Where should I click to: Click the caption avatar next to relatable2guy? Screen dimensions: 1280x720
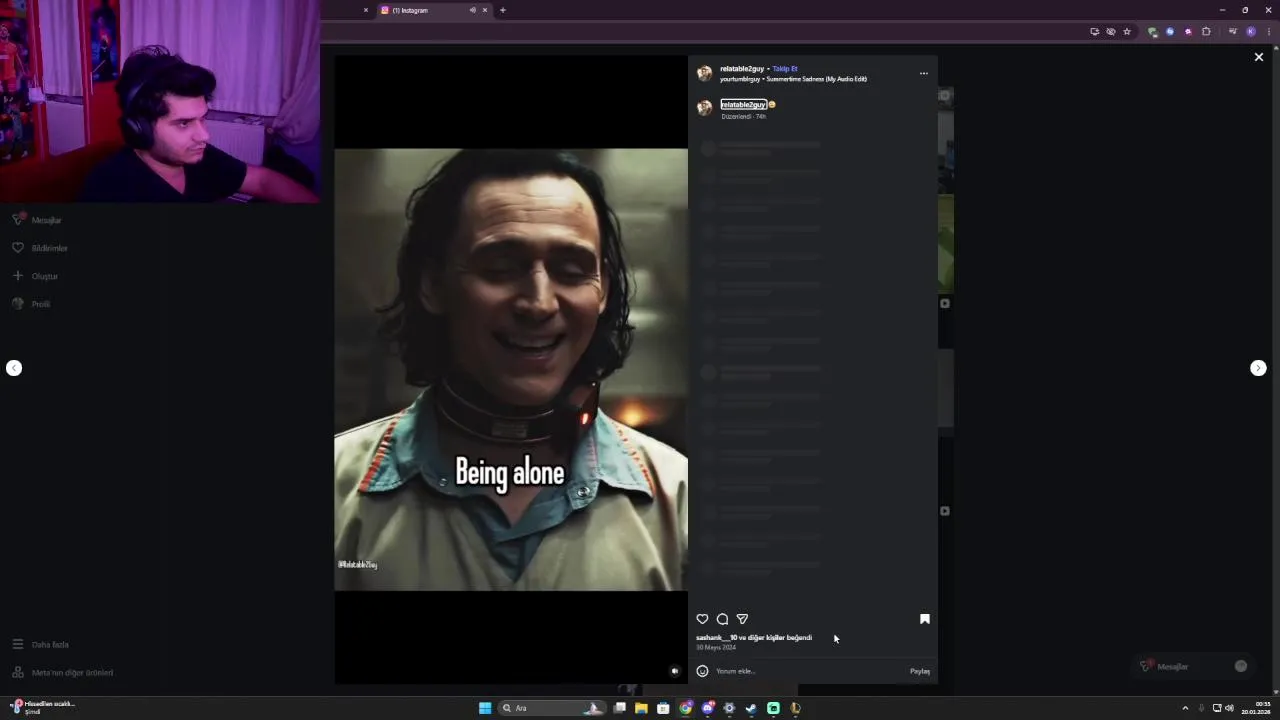[704, 108]
